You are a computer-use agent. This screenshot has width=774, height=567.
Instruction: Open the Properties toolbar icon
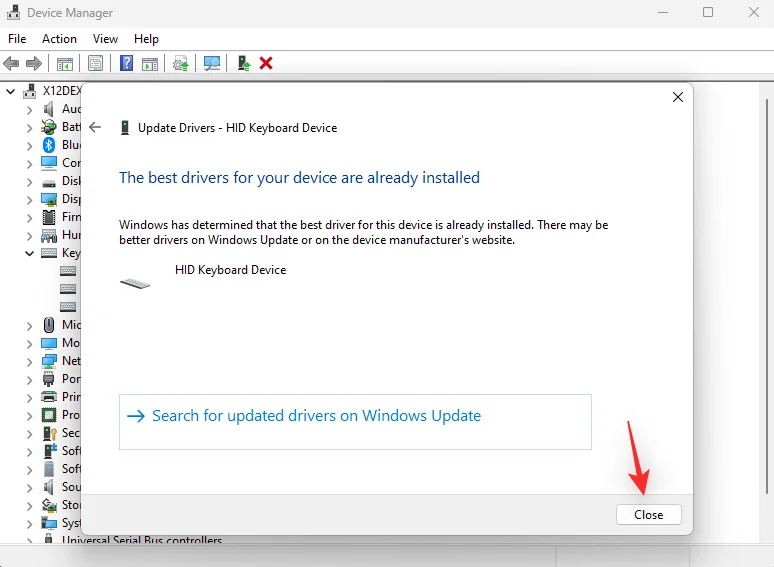[x=95, y=64]
